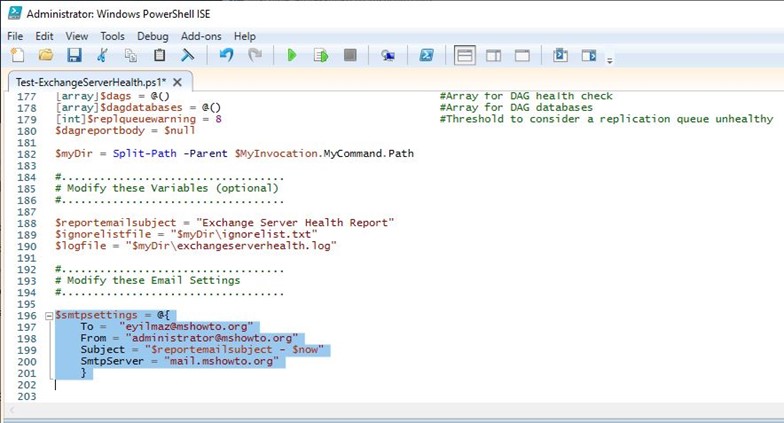Screen dimensions: 784x423
Task: Show script pane on top layout
Action: pyautogui.click(x=464, y=55)
